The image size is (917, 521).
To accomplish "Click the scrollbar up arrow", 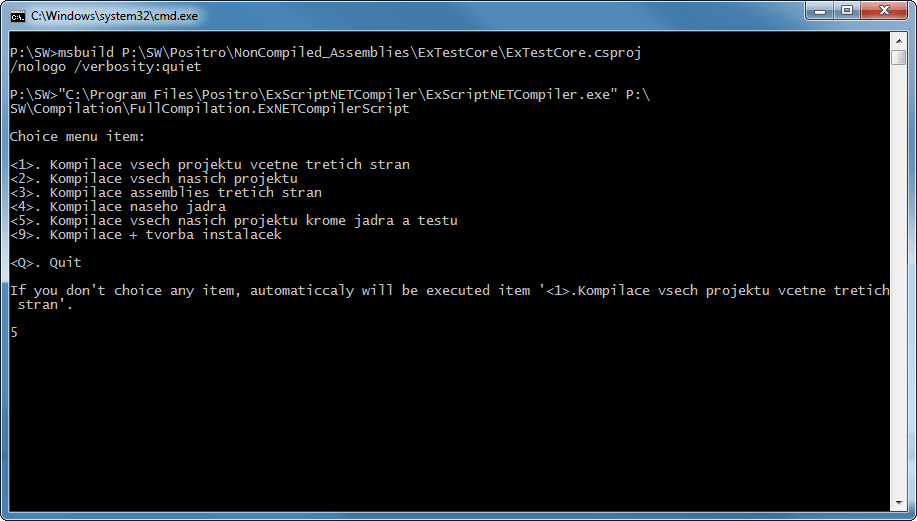I will click(x=898, y=40).
